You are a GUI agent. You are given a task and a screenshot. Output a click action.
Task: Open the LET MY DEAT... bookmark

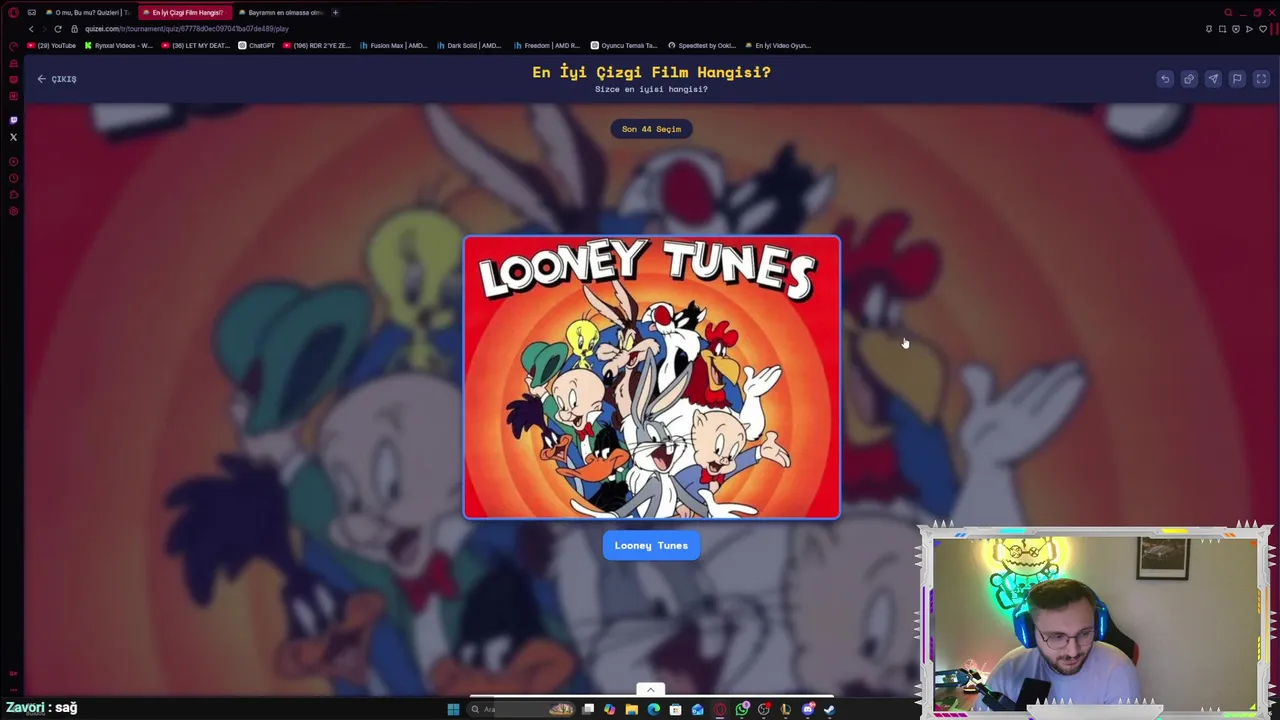[x=196, y=45]
